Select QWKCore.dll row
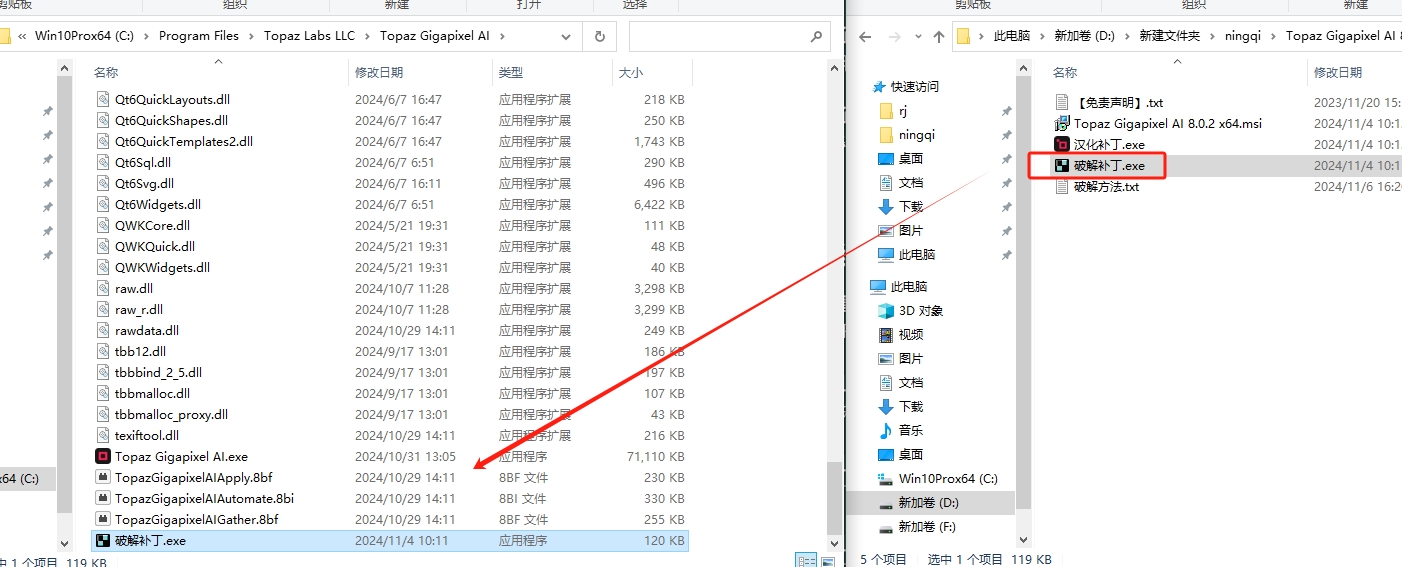The height and width of the screenshot is (567, 1402). coord(390,226)
